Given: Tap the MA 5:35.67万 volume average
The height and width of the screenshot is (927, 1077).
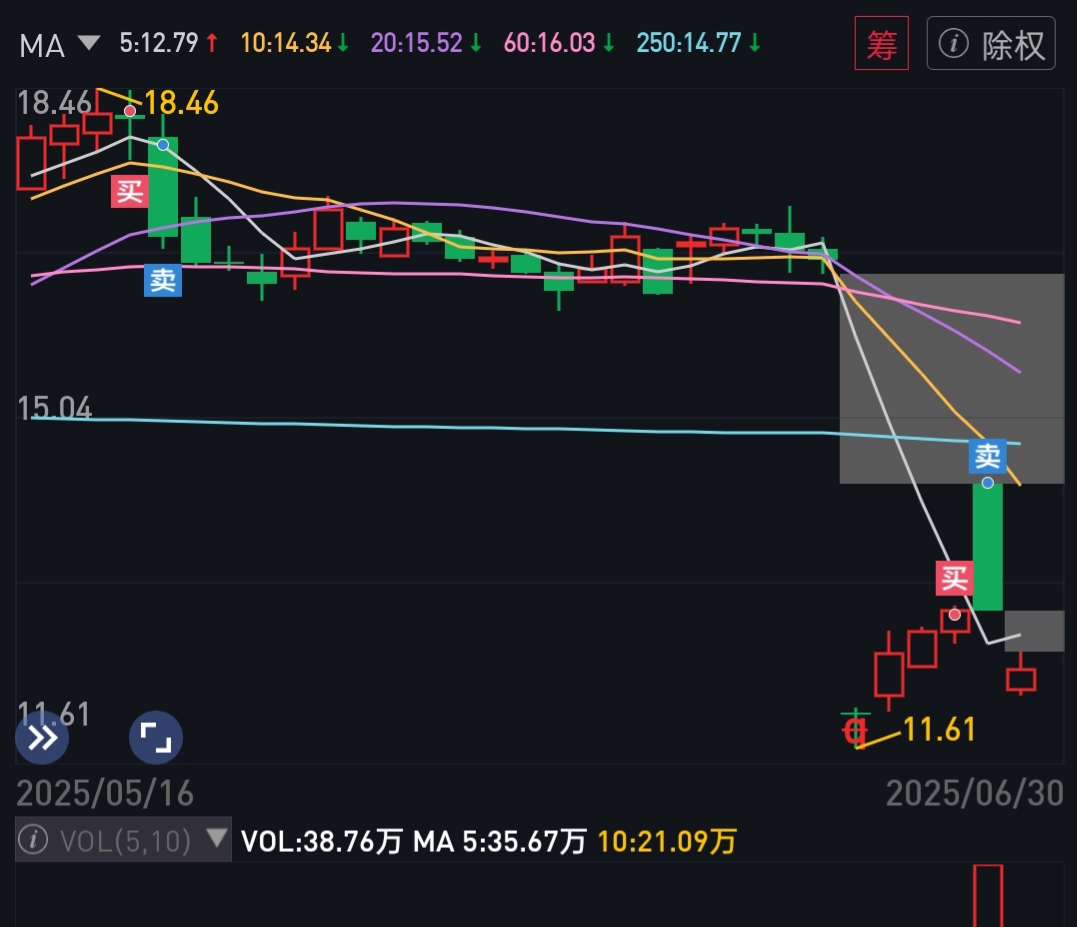Looking at the screenshot, I should click(x=499, y=841).
